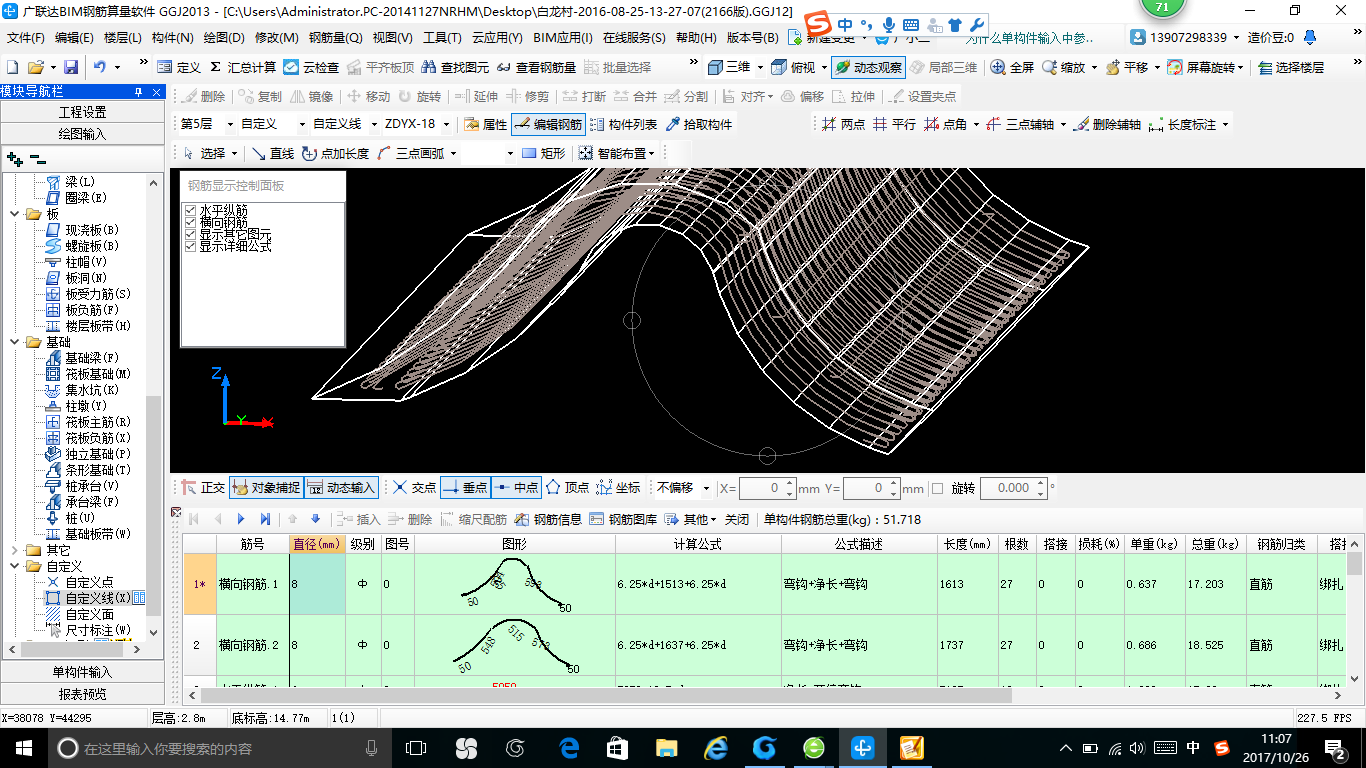Open the 帮助(H) menu
The image size is (1366, 768).
click(696, 38)
